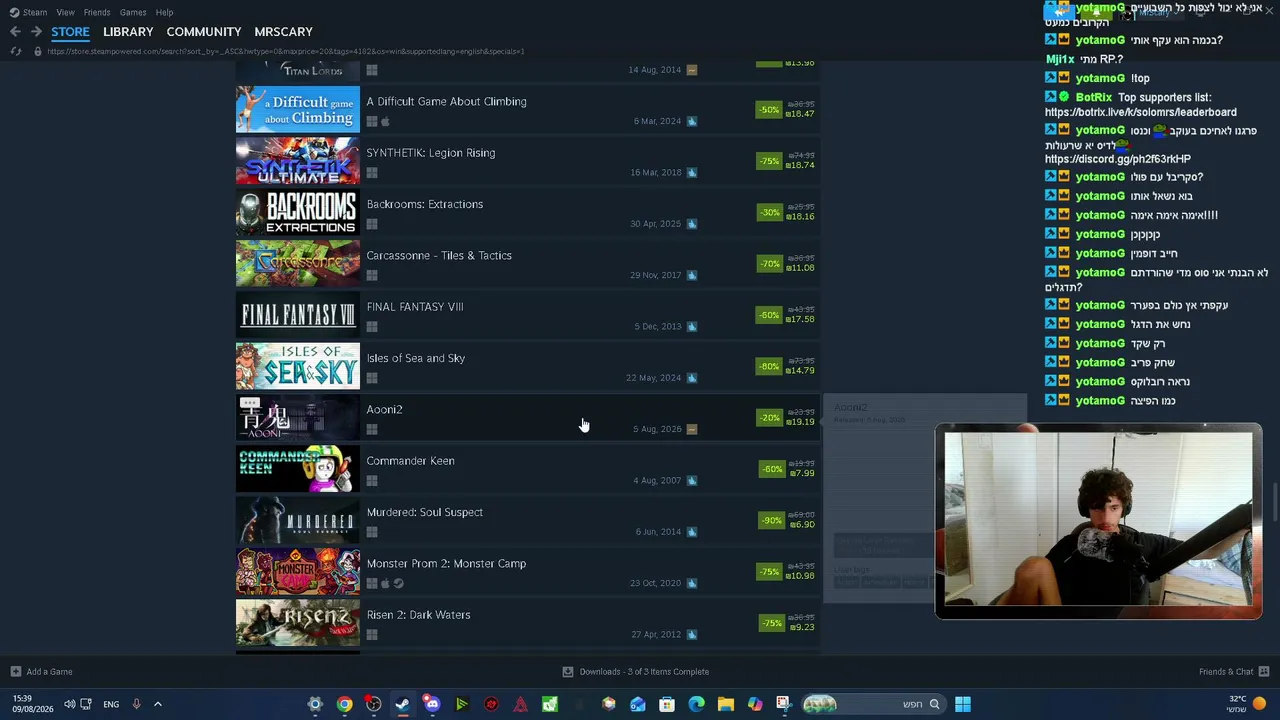
Task: Open the discord.gg invite link in chat
Action: (1117, 159)
